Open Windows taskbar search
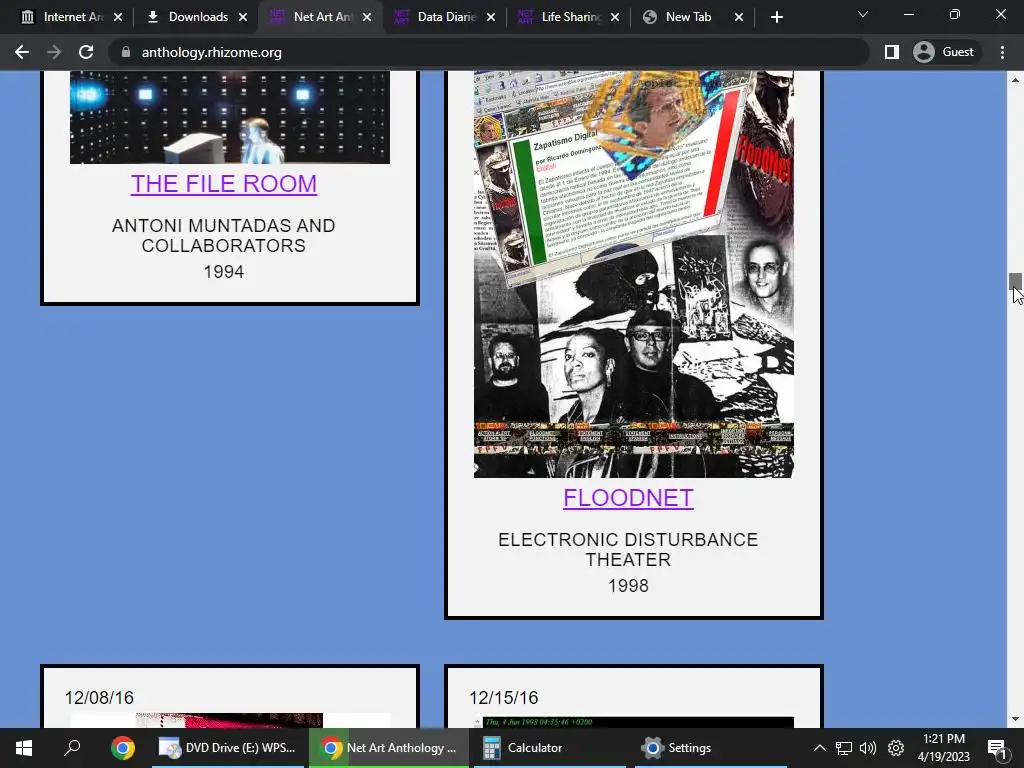 pyautogui.click(x=72, y=748)
